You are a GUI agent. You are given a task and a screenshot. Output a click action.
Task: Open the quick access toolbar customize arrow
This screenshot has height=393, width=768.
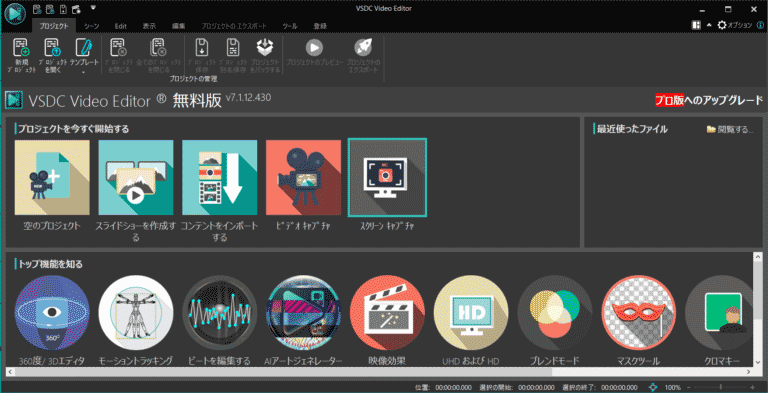tap(93, 8)
